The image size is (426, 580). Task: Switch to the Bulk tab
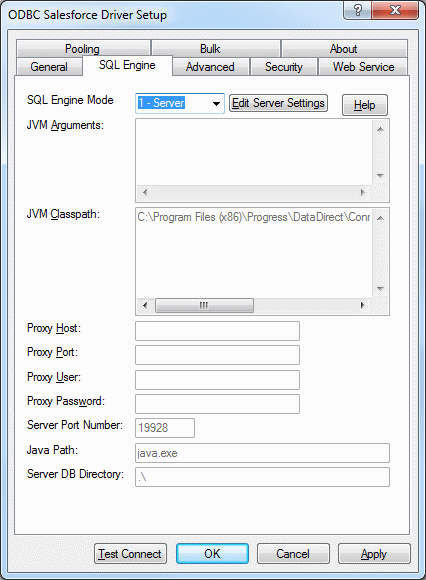(216, 48)
